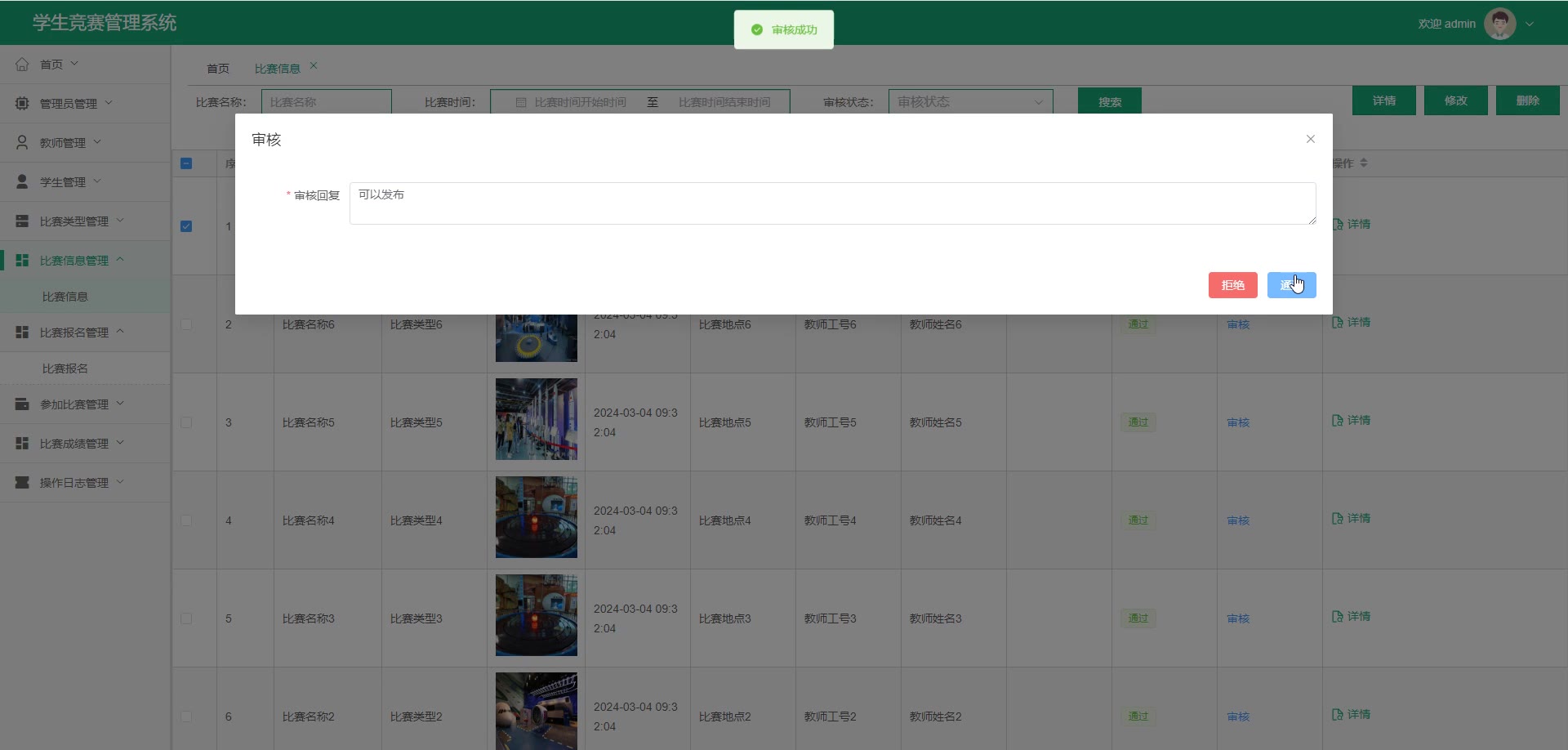The image size is (1568, 750).
Task: Open the thumbnail image for 比赛名称5
Action: pos(537,419)
